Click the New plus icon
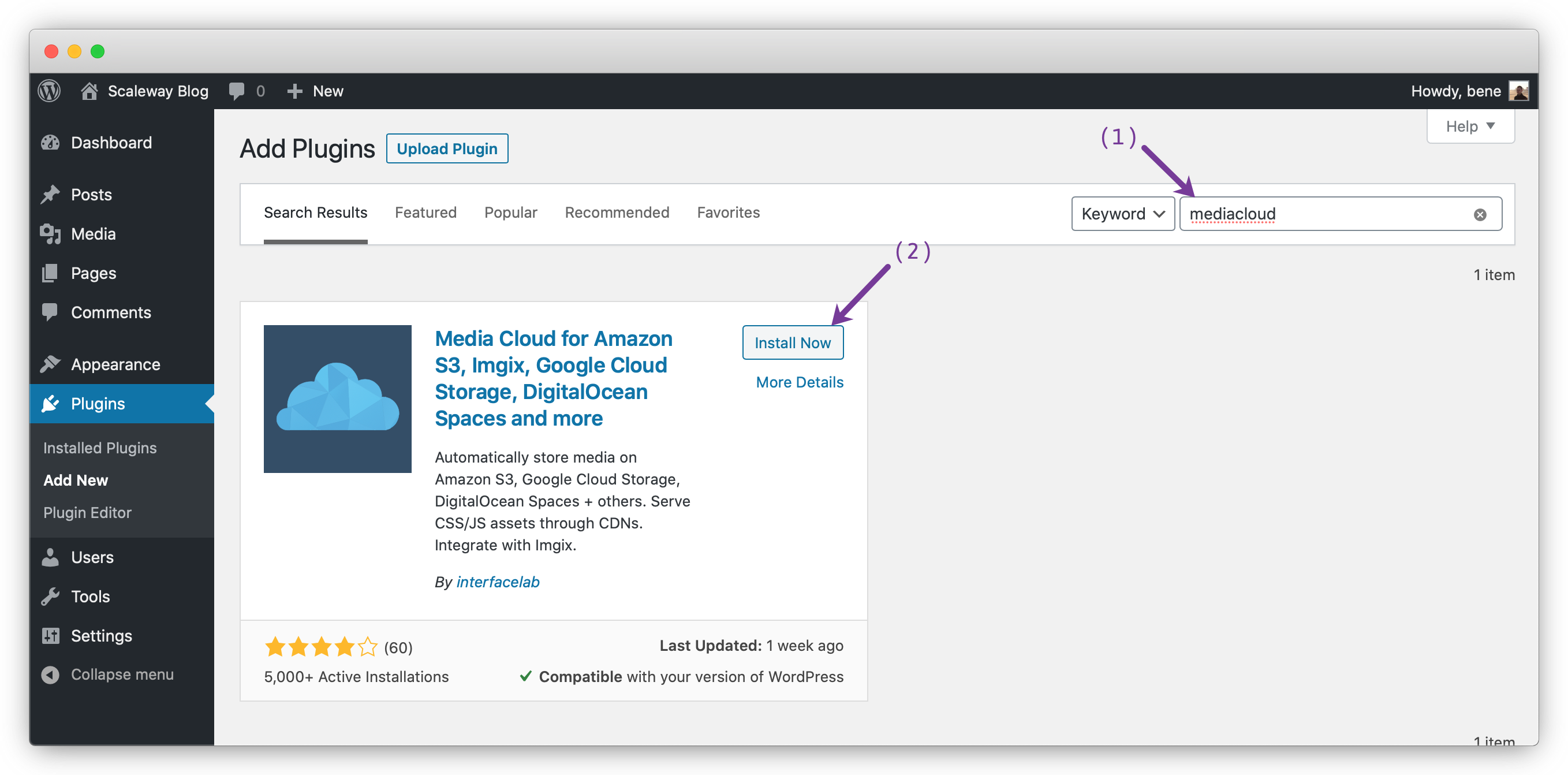The height and width of the screenshot is (775, 1568). pos(294,91)
